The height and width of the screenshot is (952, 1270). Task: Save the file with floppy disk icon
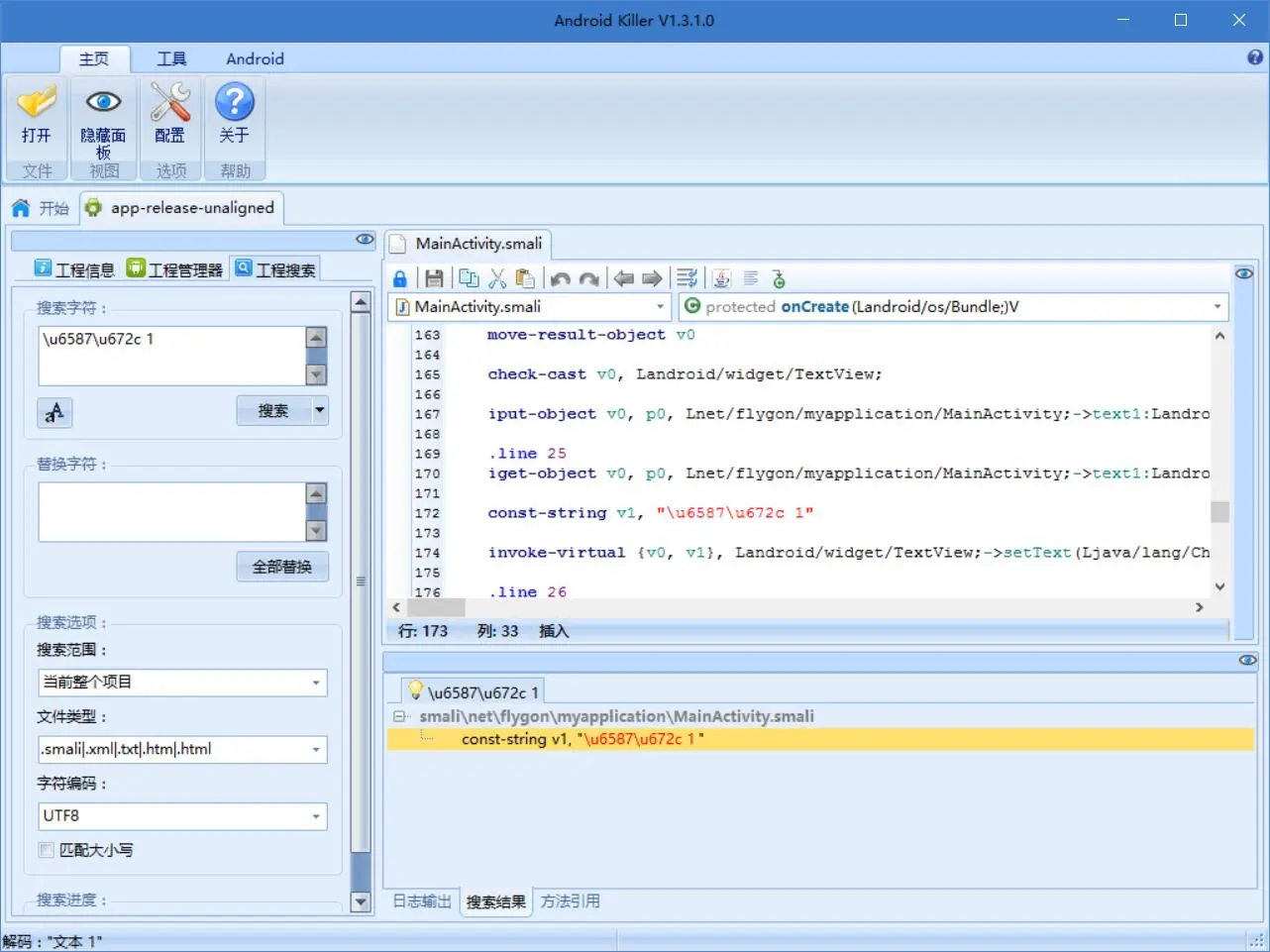click(x=434, y=279)
